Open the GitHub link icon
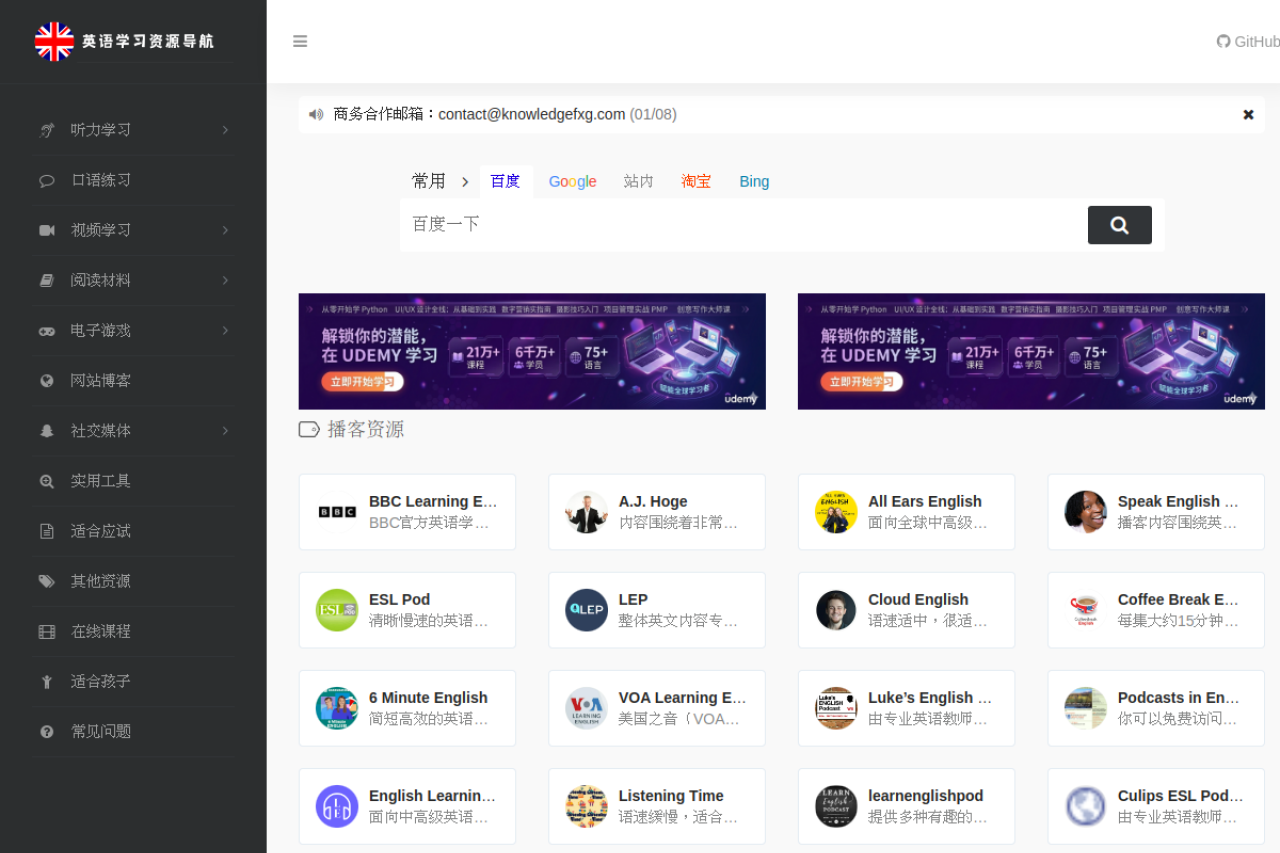 click(1223, 41)
